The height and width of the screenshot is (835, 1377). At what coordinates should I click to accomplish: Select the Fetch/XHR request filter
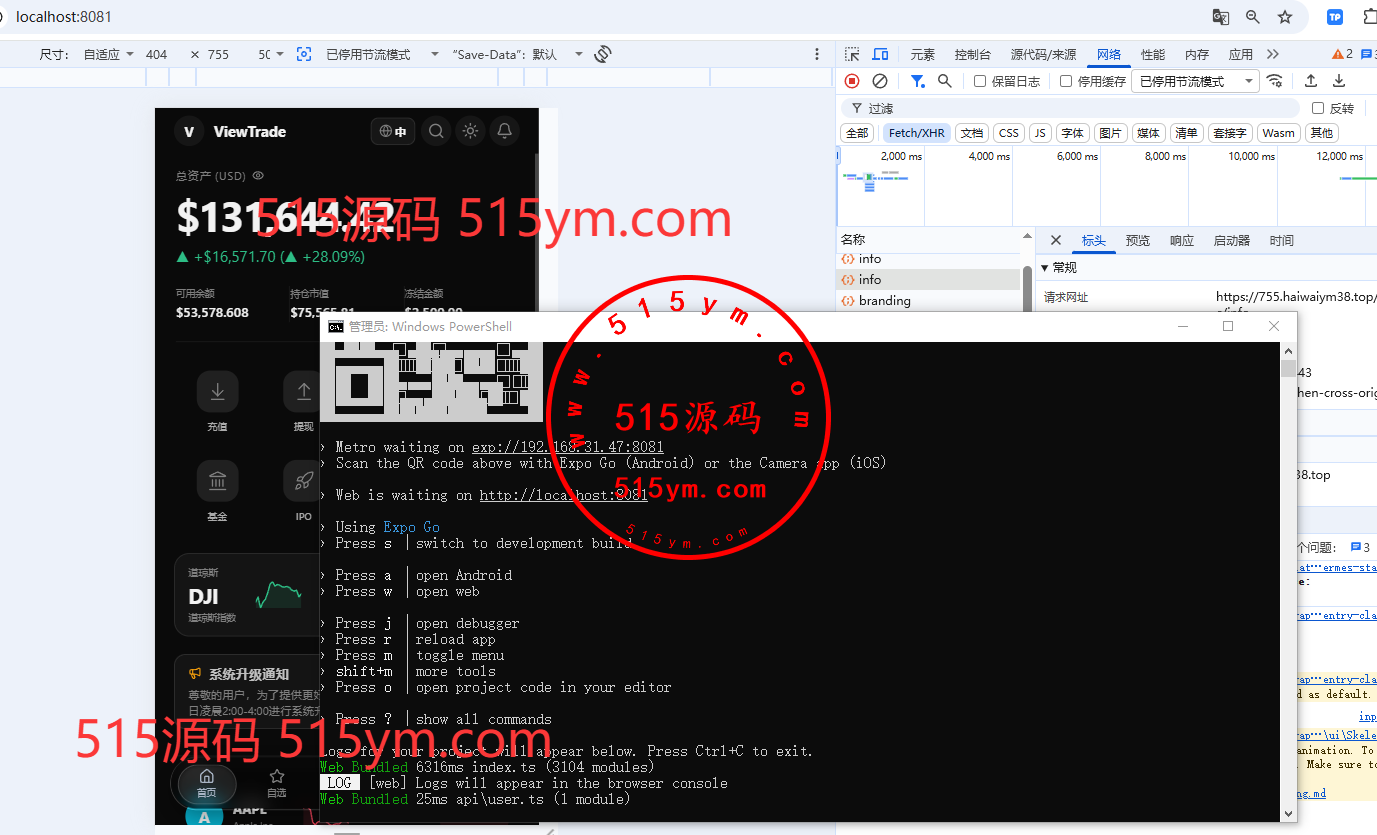click(x=917, y=133)
